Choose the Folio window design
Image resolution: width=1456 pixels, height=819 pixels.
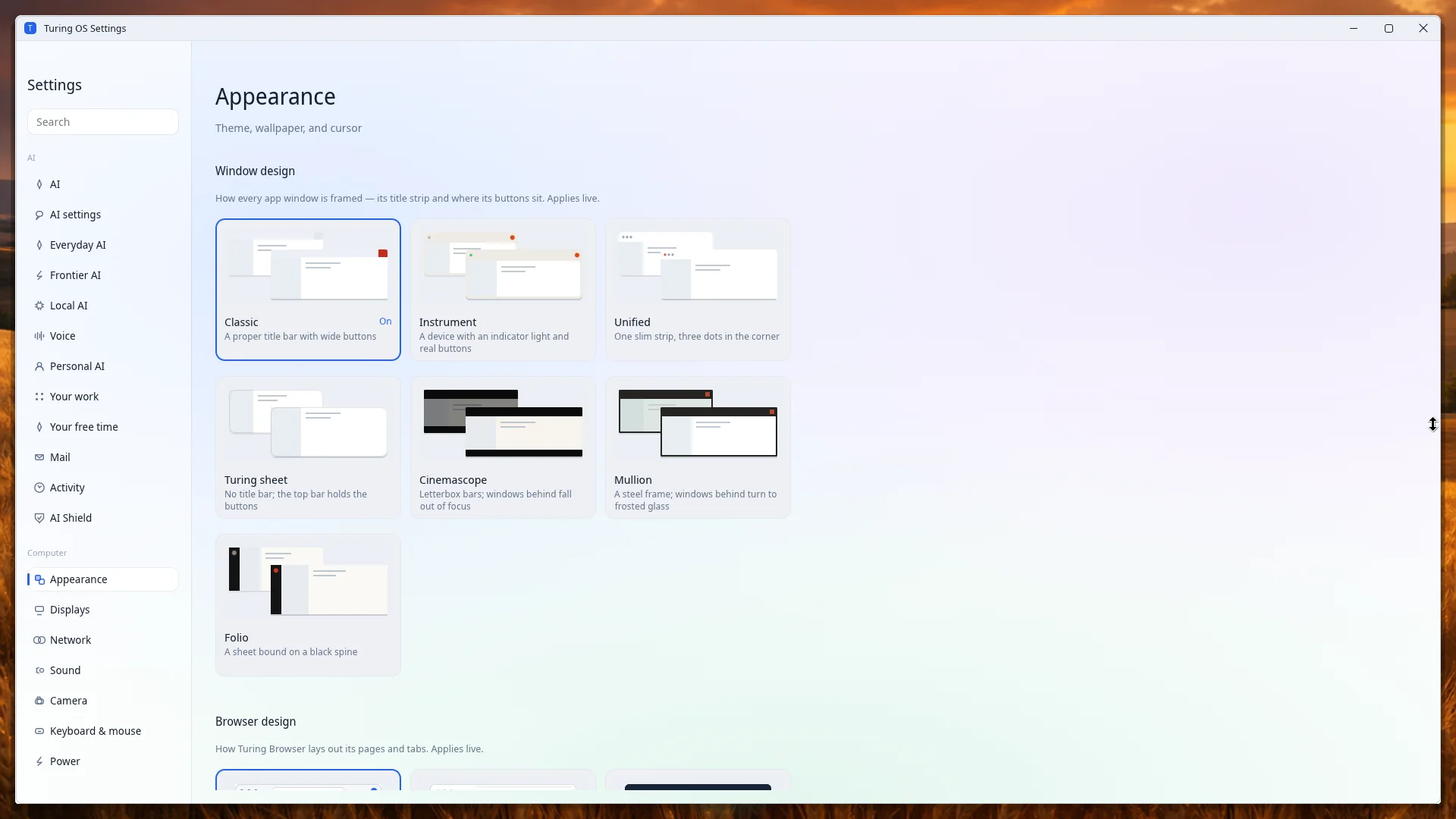308,605
